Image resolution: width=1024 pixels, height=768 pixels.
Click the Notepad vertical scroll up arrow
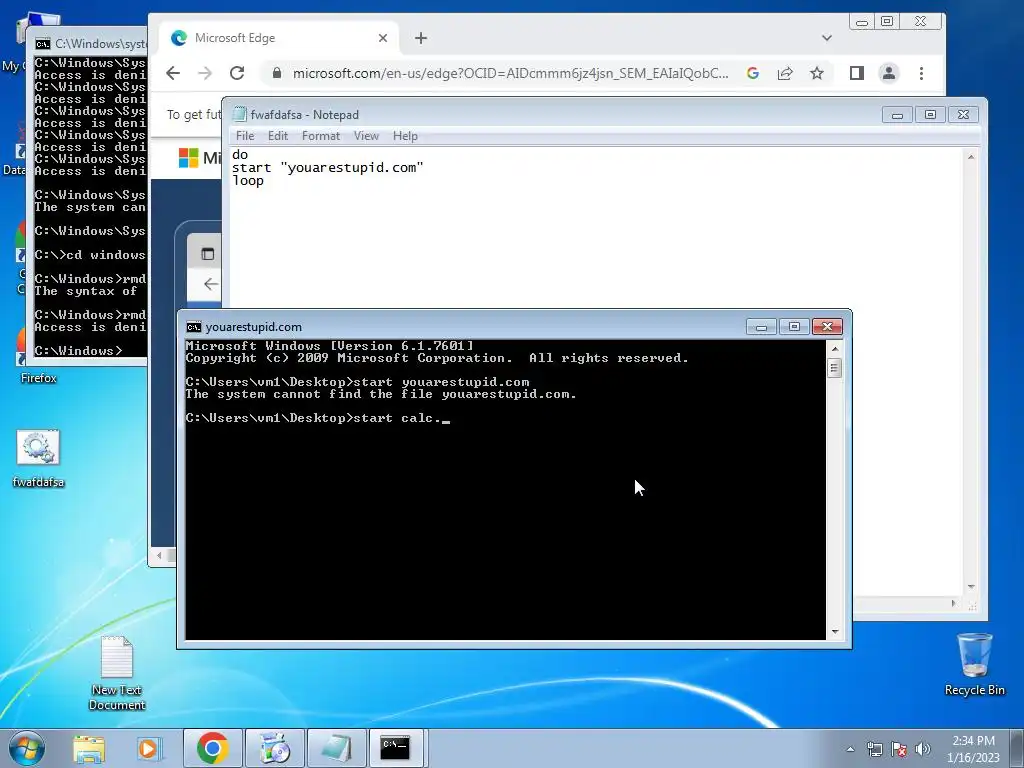(971, 157)
